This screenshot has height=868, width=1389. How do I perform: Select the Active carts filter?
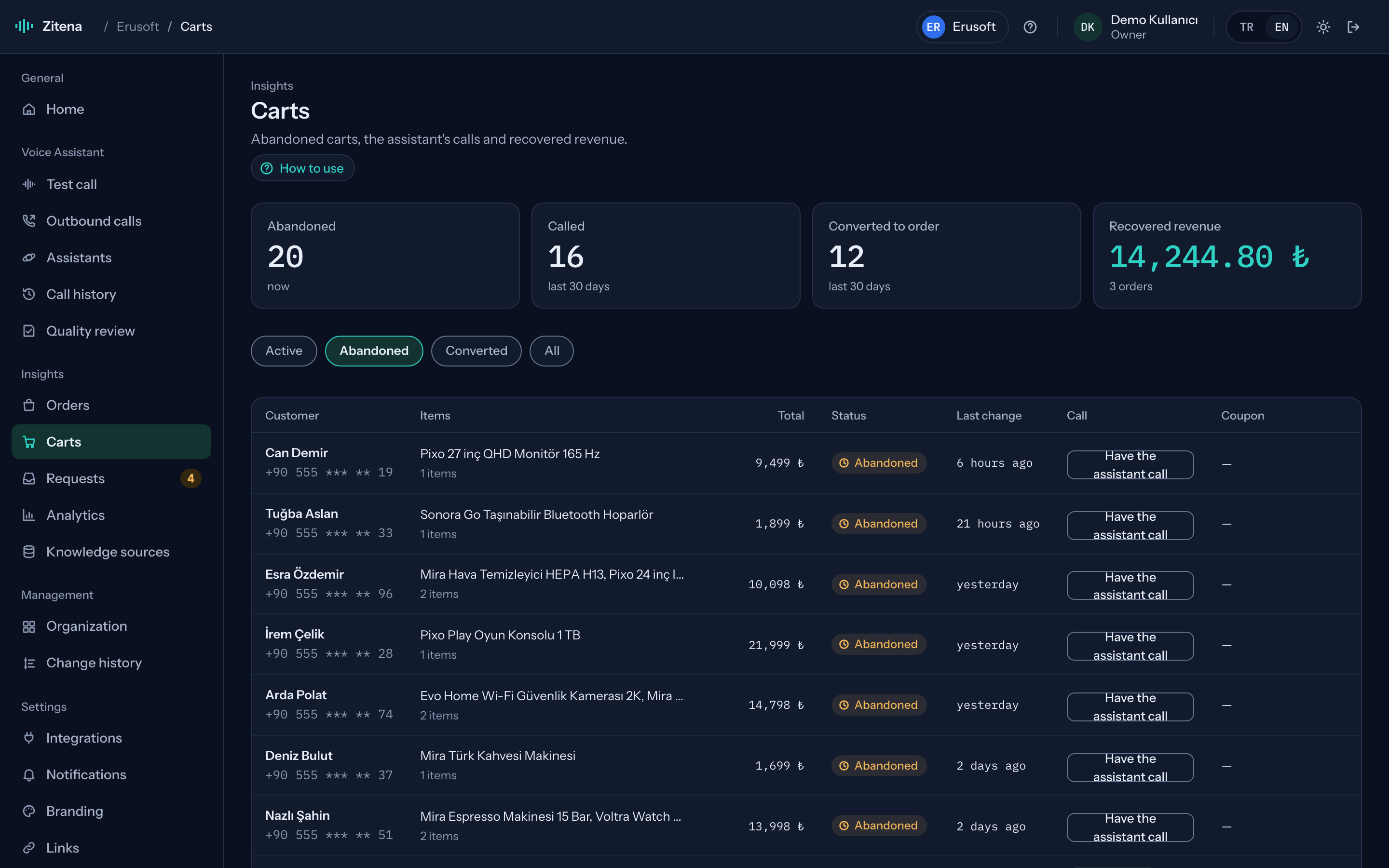tap(284, 351)
